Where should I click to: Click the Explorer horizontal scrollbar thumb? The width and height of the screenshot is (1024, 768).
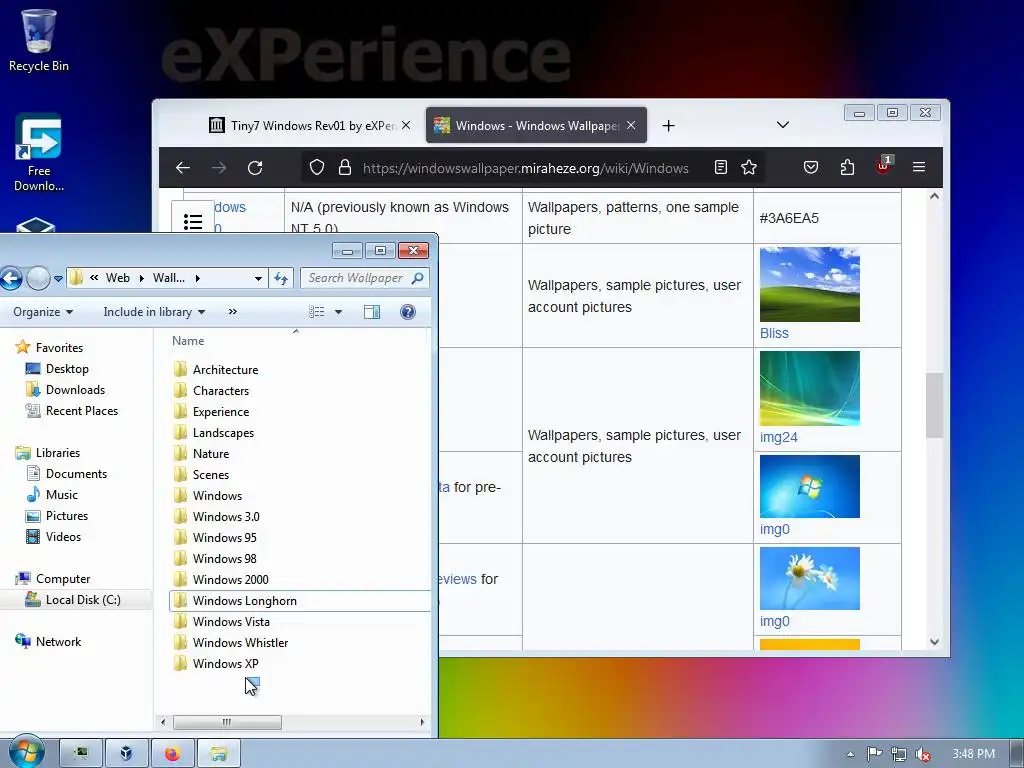coord(227,722)
